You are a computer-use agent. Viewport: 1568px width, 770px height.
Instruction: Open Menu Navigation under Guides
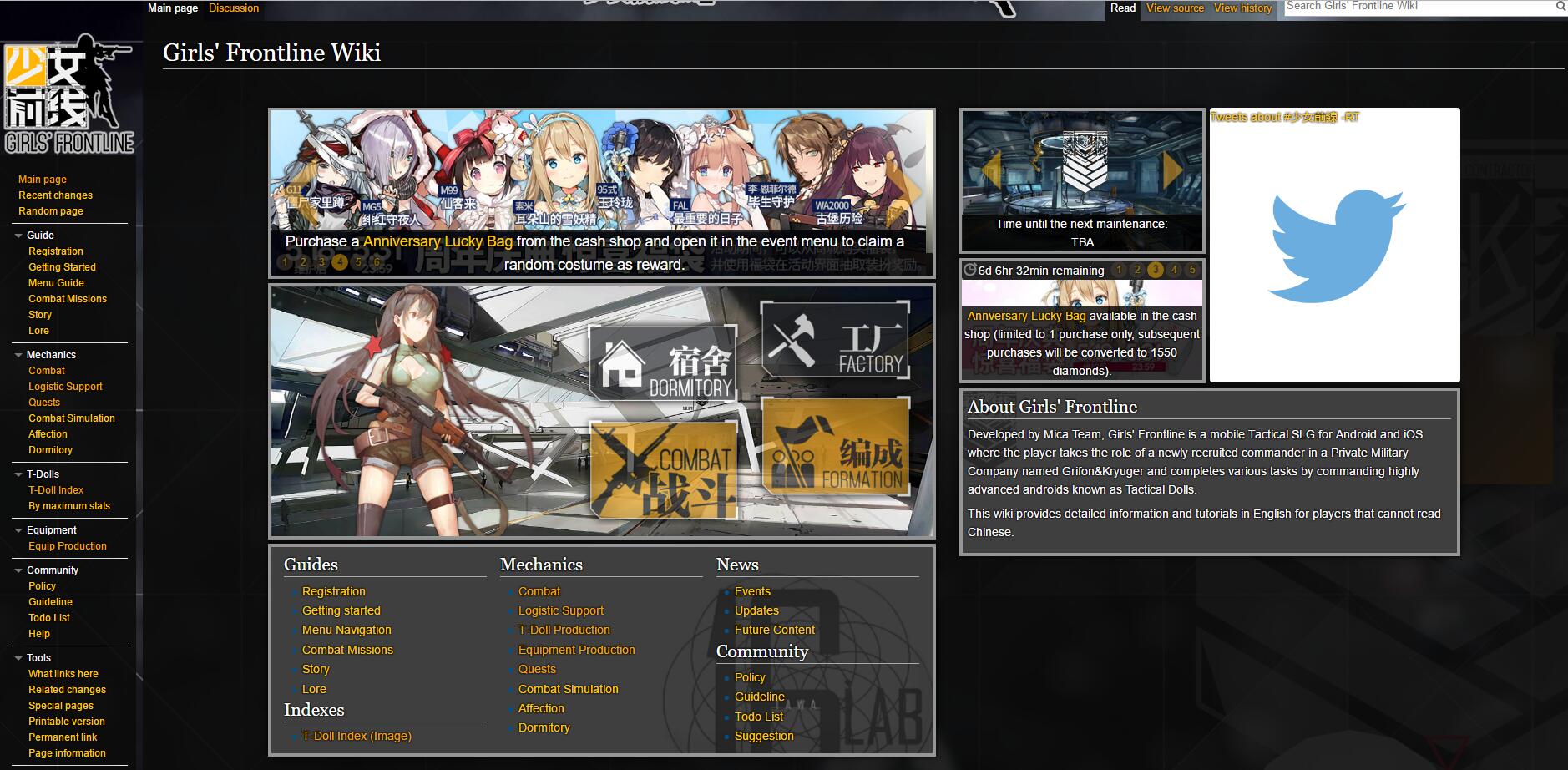346,630
